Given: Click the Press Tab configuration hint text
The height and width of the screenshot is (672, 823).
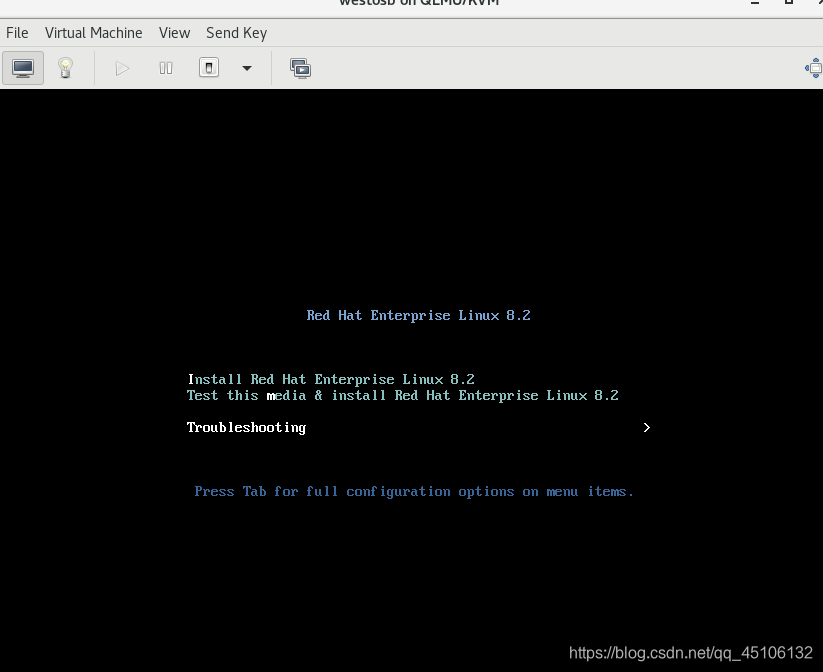Looking at the screenshot, I should click(414, 491).
